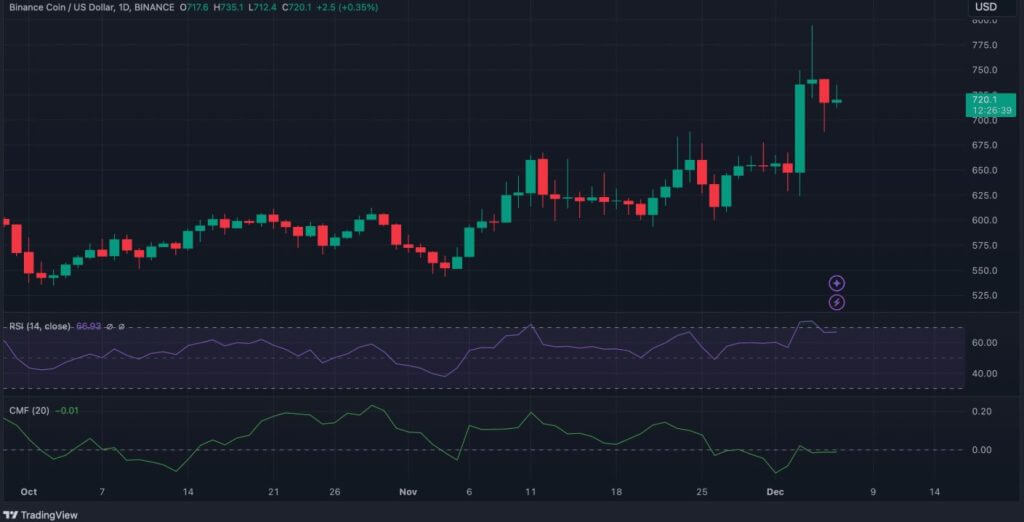Click the open price O717.6
The image size is (1024, 522).
[193, 7]
